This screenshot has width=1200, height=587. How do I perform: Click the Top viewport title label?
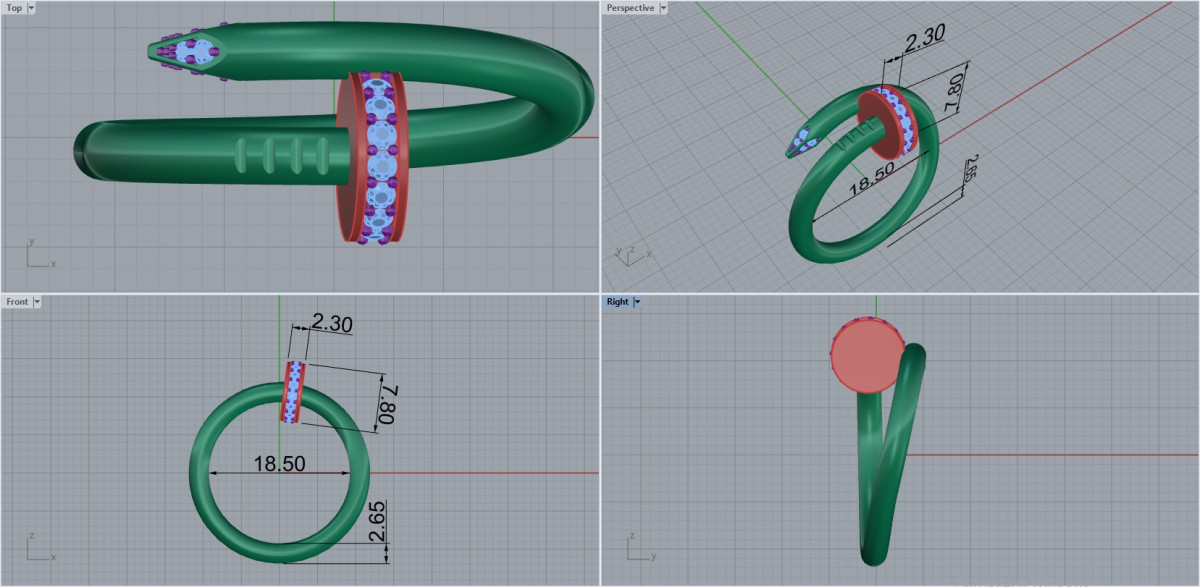click(14, 8)
